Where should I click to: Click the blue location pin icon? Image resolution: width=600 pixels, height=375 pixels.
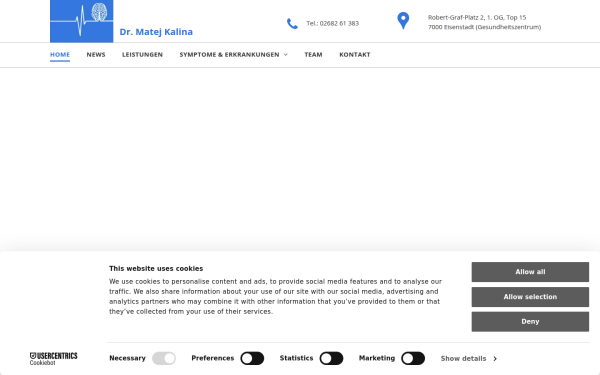(x=403, y=21)
